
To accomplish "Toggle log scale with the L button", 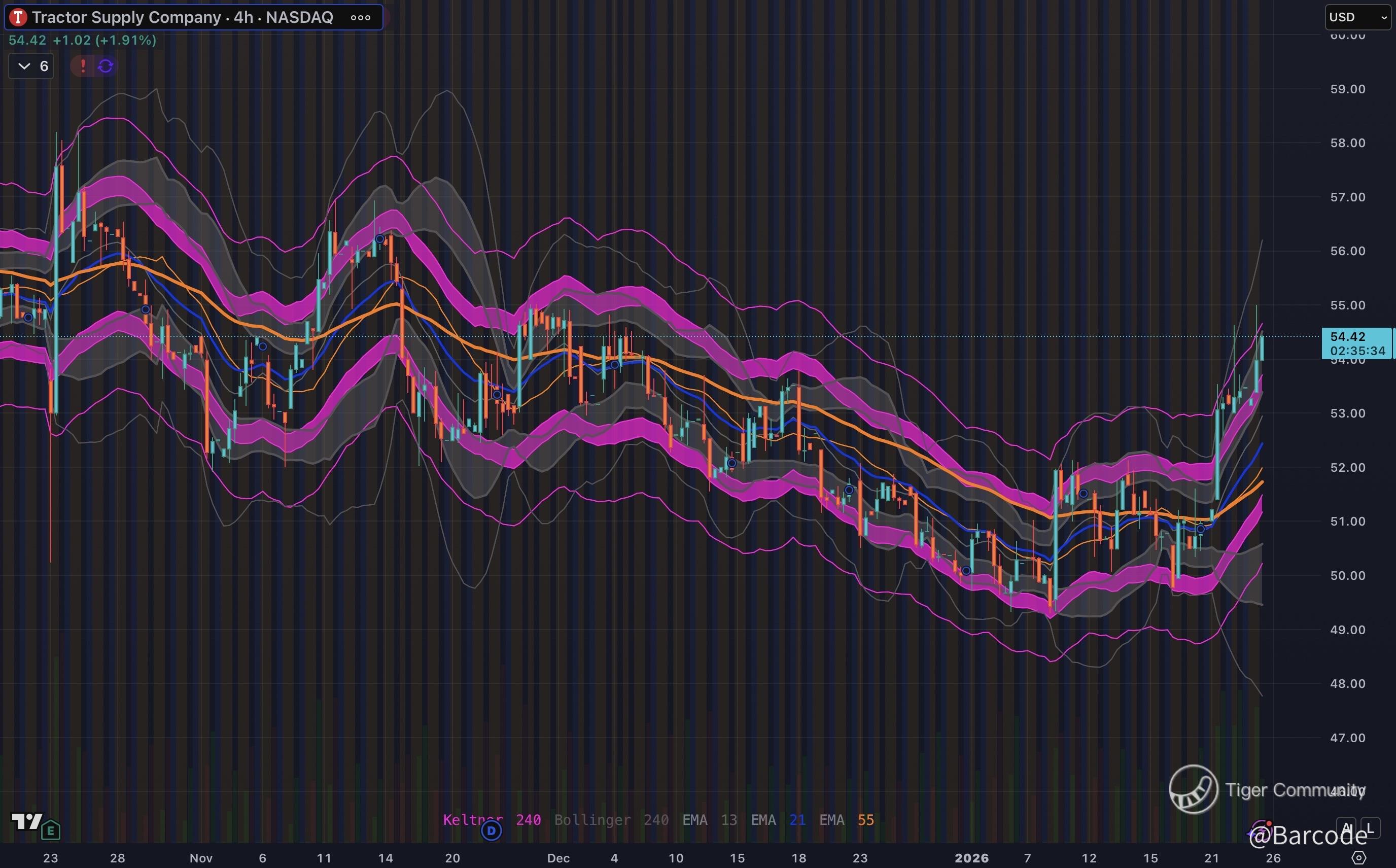I will pyautogui.click(x=1370, y=828).
